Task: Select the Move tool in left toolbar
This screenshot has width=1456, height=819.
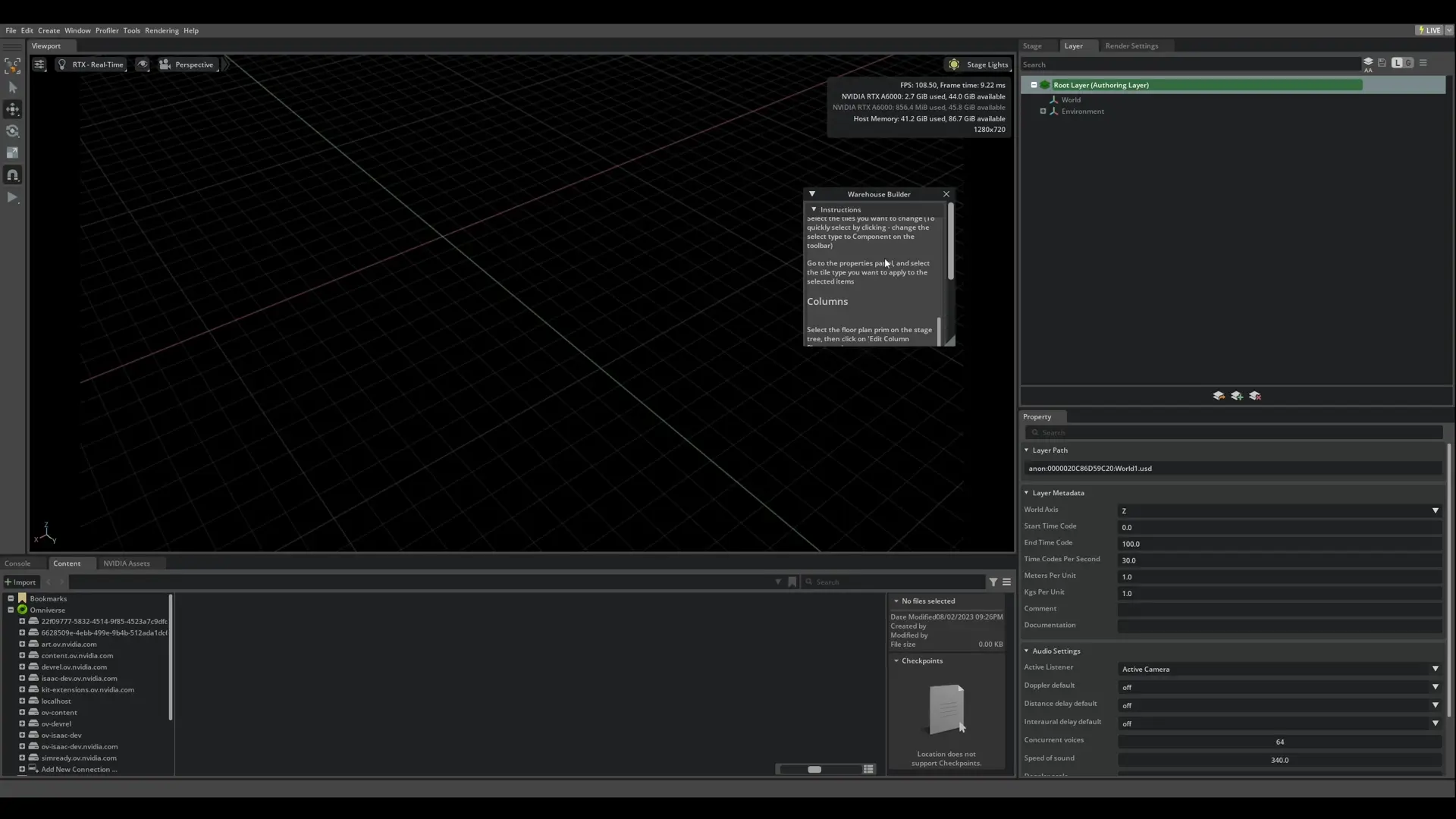Action: [x=13, y=109]
